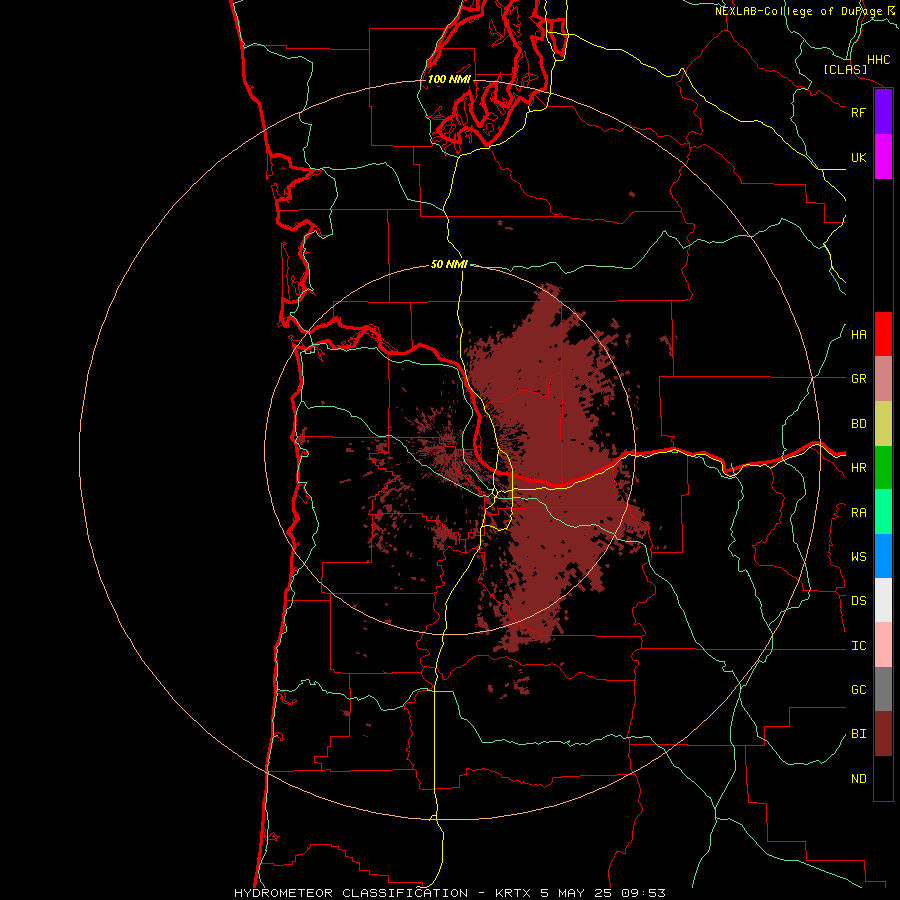900x900 pixels.
Task: Select the GC gray legend swatch
Action: coord(883,689)
